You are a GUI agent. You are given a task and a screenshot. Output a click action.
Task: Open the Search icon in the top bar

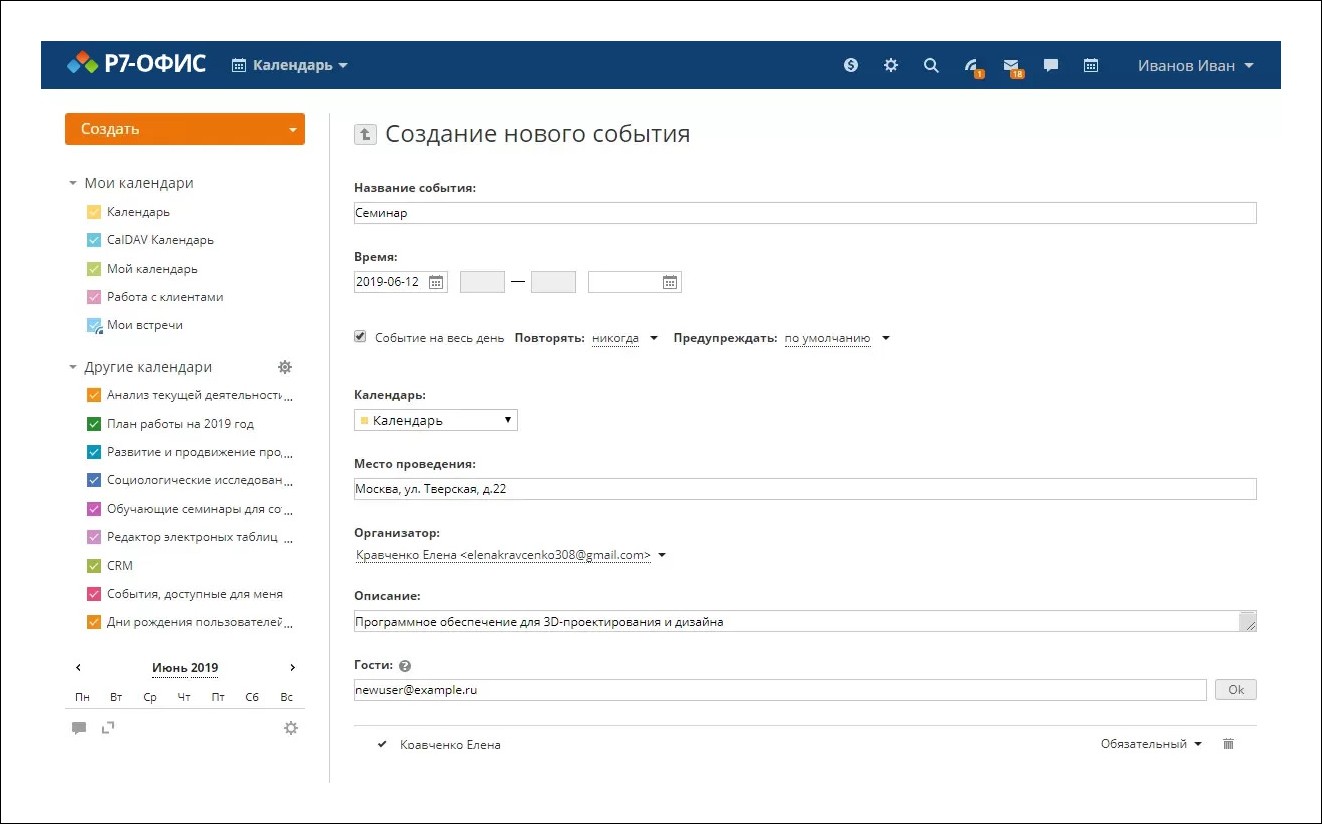(x=931, y=64)
